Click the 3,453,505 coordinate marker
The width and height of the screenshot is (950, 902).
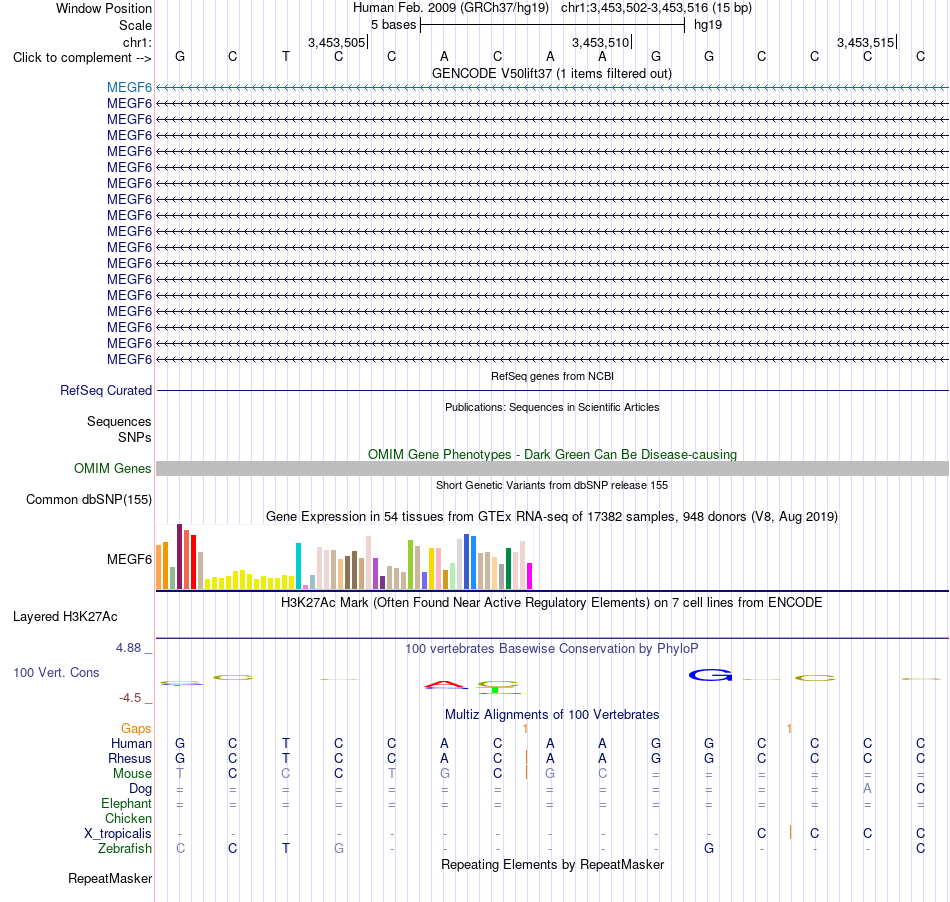pyautogui.click(x=336, y=42)
